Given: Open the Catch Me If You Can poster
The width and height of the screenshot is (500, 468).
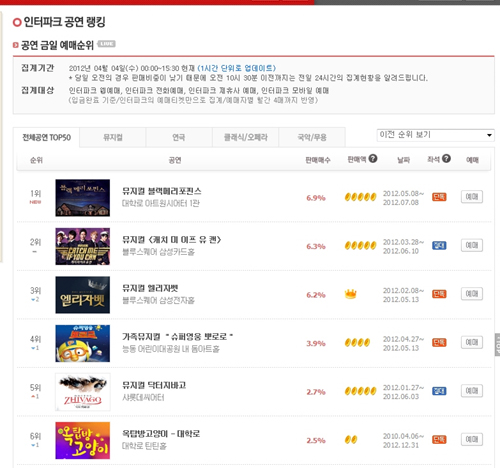Looking at the screenshot, I should click(x=82, y=246).
